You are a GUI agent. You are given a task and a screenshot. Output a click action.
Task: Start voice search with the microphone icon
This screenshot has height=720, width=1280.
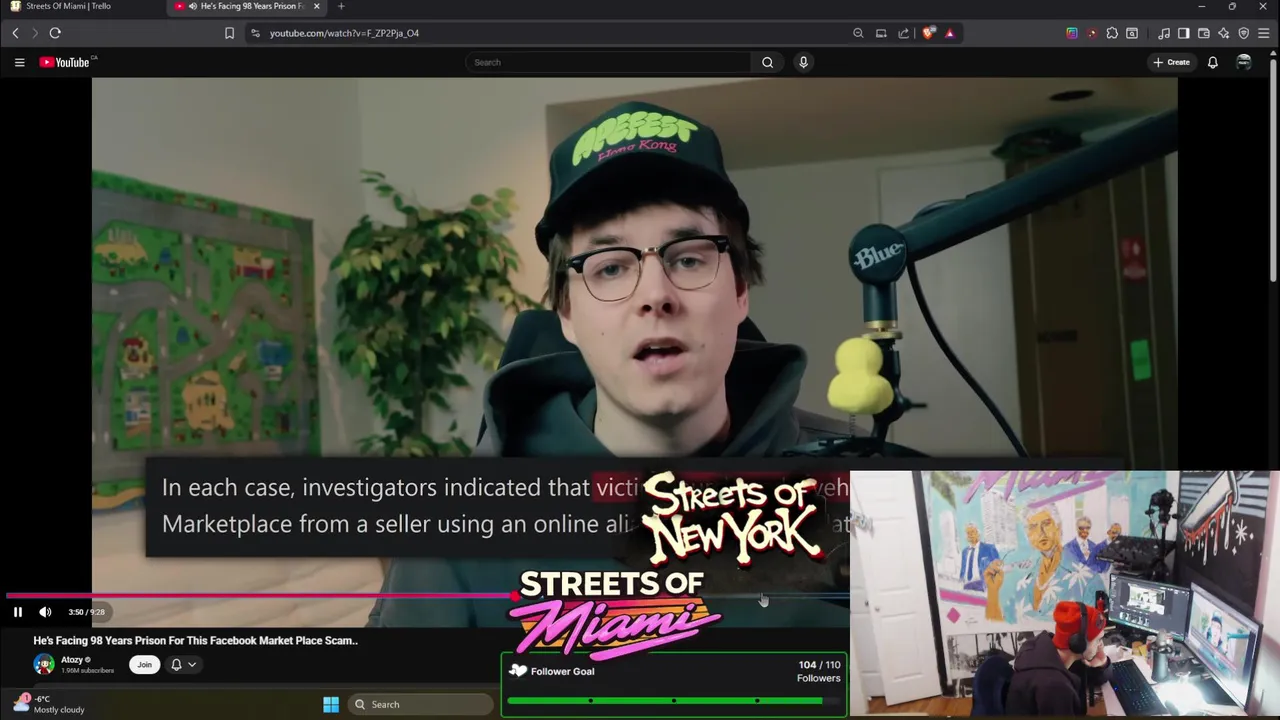pos(803,62)
